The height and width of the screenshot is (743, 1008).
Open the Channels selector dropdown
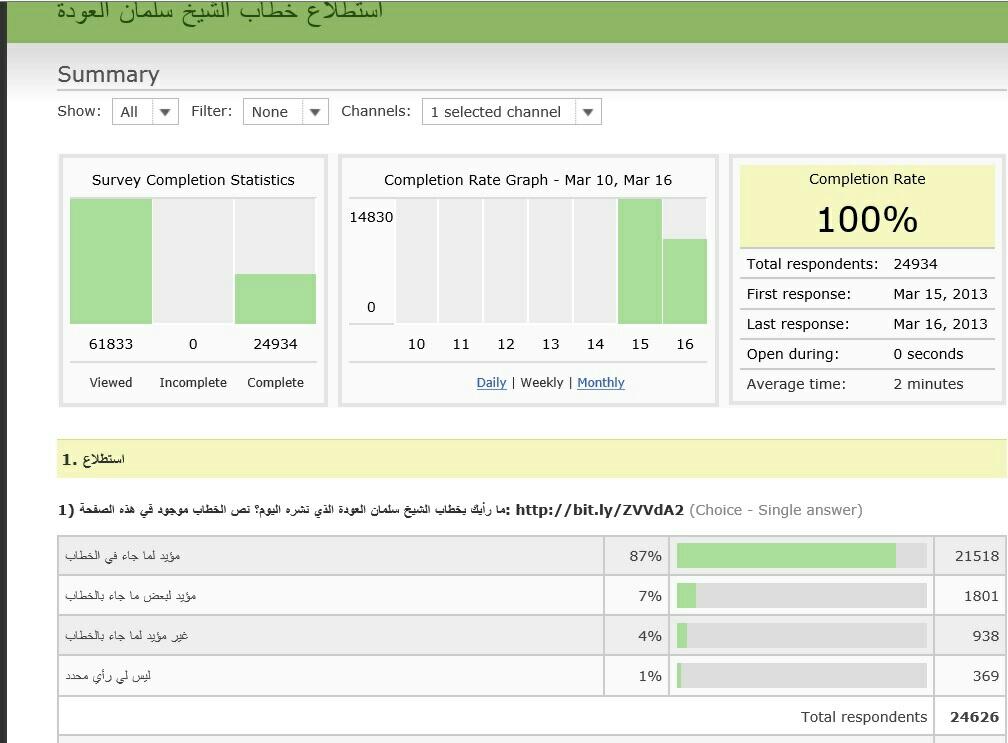point(511,112)
